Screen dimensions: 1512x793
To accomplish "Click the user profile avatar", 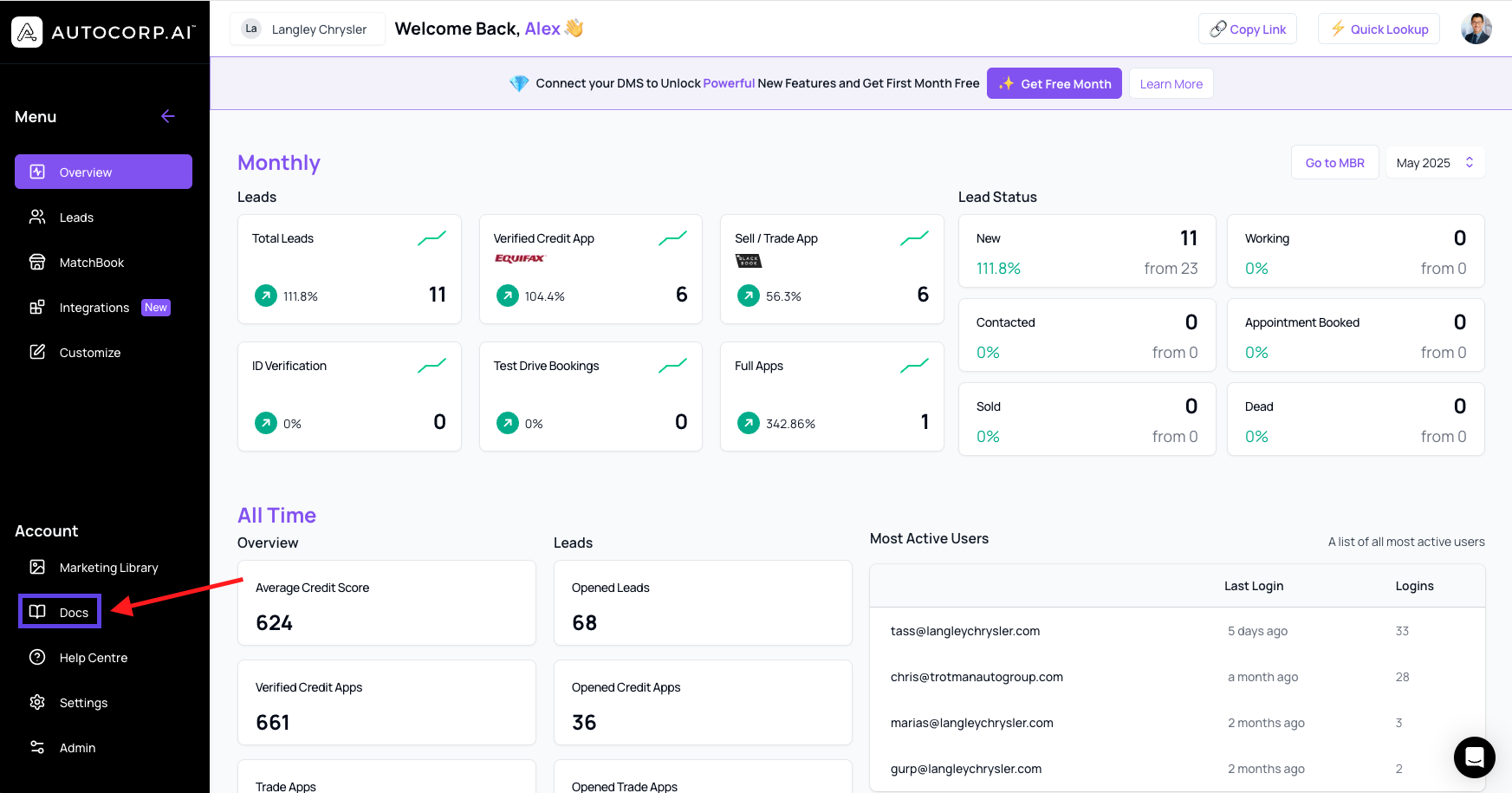I will click(1476, 29).
